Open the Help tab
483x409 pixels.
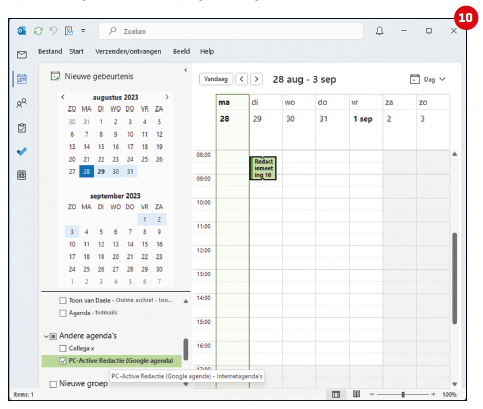click(207, 51)
